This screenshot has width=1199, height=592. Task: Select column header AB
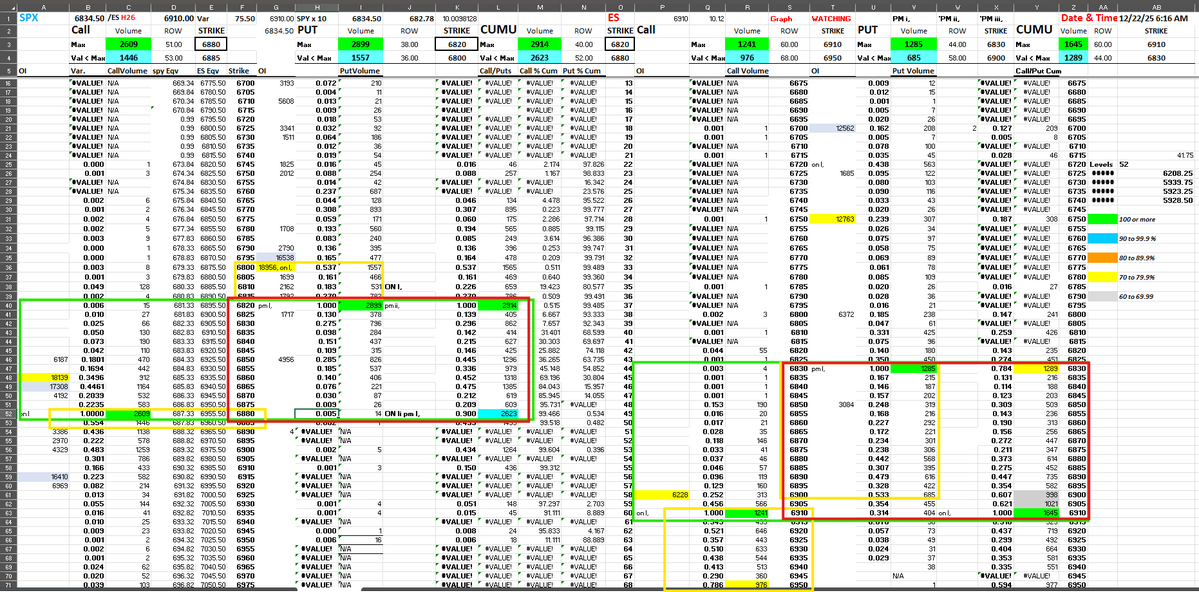coord(1158,6)
